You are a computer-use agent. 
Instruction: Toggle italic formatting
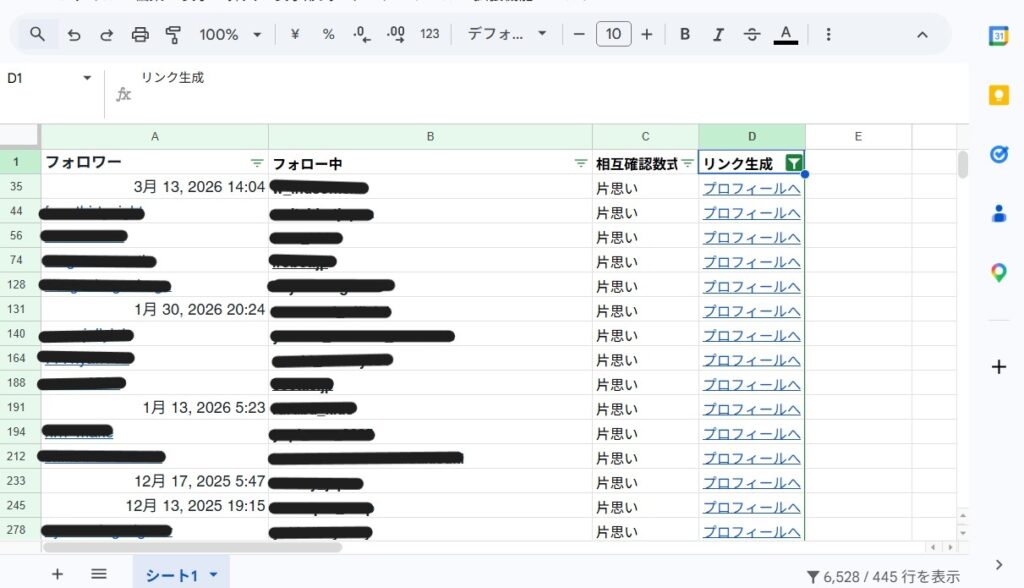coord(718,34)
